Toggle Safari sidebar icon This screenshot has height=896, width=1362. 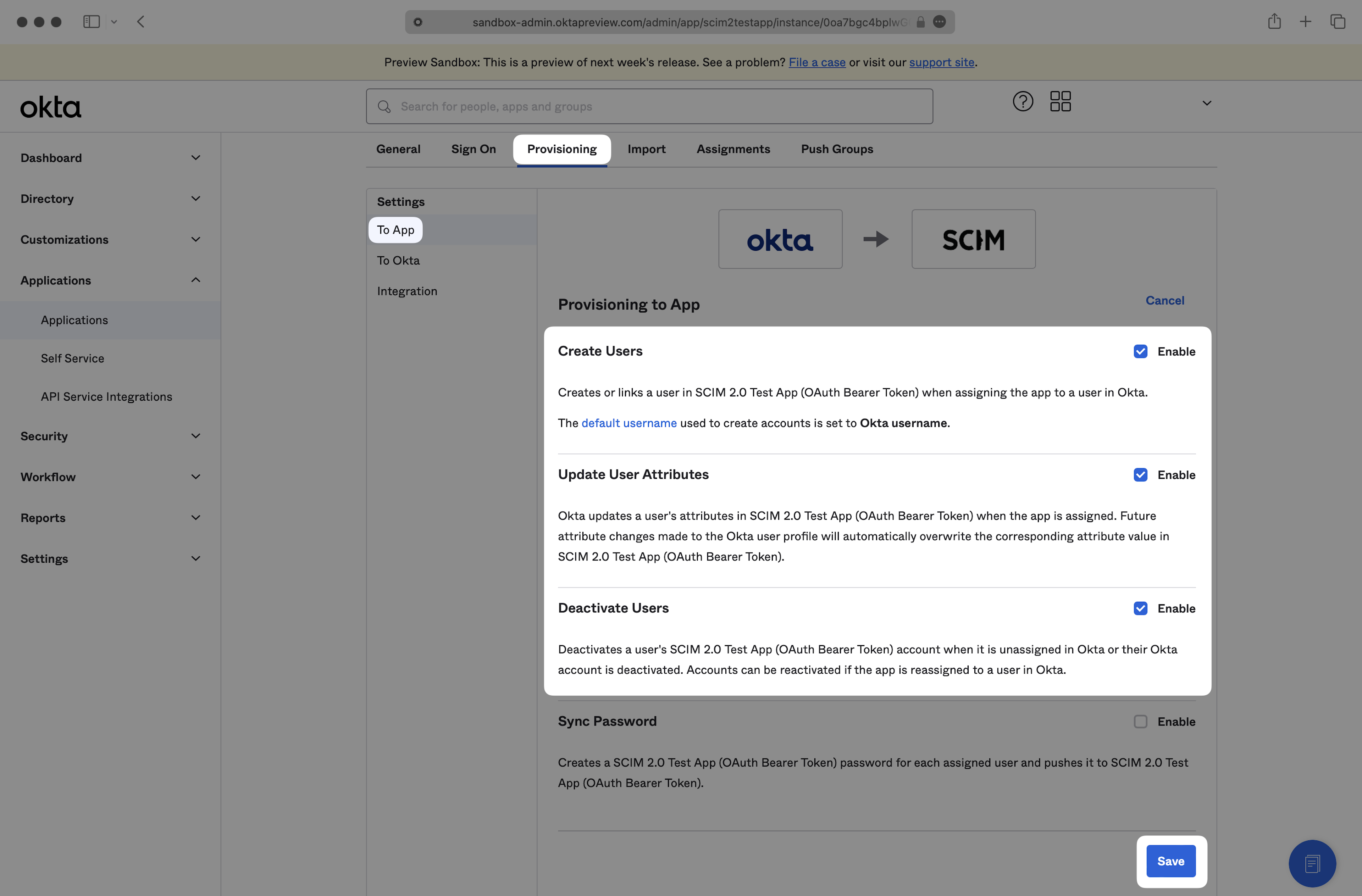(92, 22)
